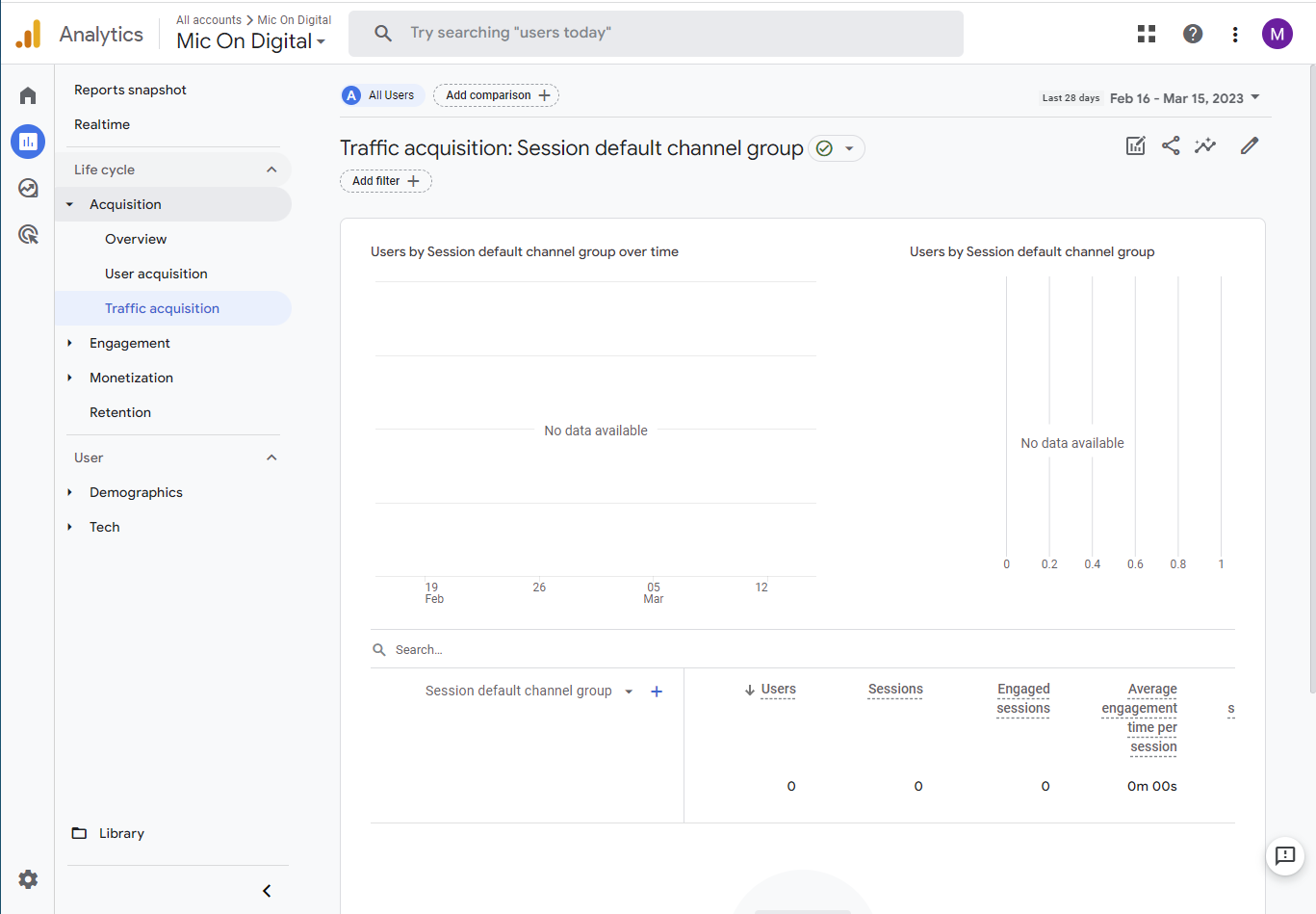
Task: Open the report status check dropdown
Action: tap(836, 148)
